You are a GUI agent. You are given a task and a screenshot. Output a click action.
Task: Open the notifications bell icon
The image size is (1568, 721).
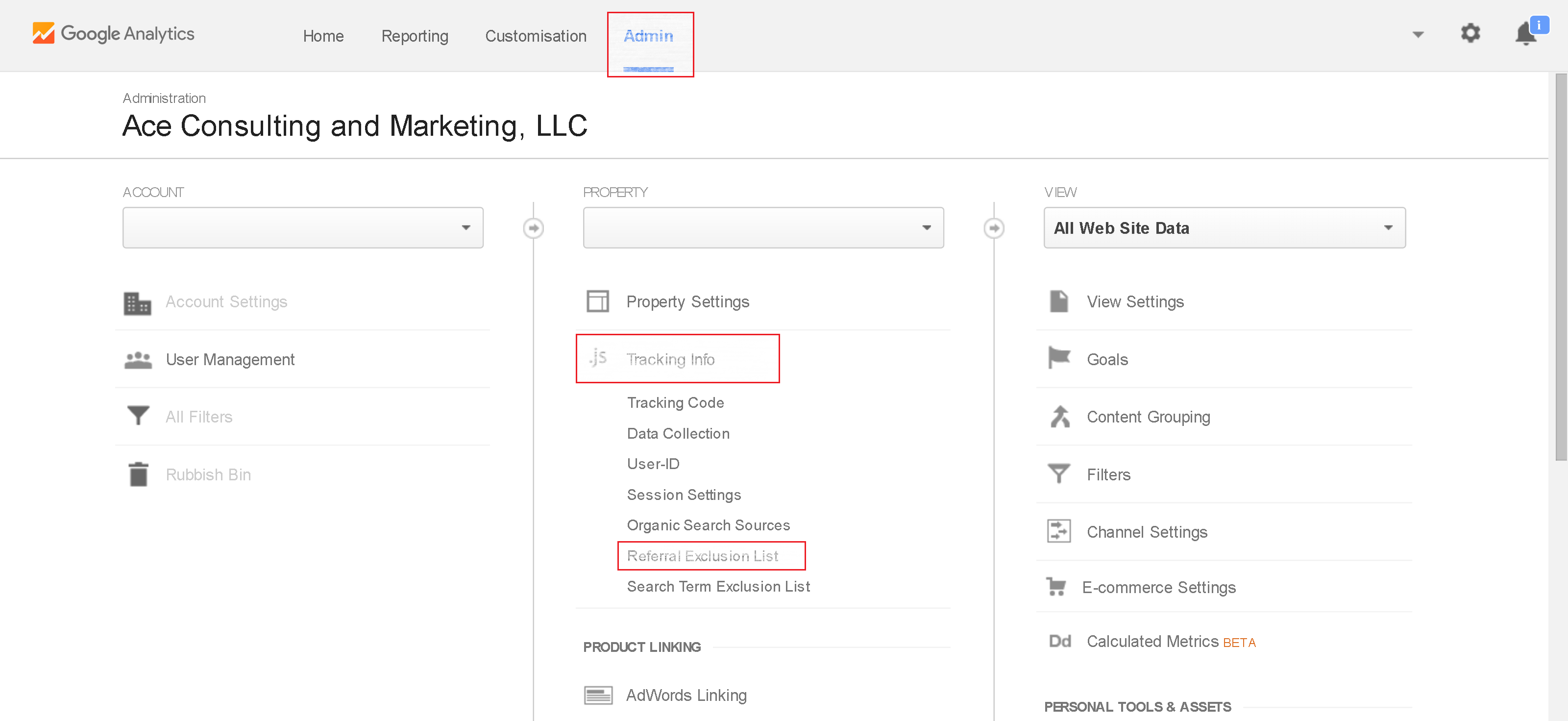(1525, 34)
